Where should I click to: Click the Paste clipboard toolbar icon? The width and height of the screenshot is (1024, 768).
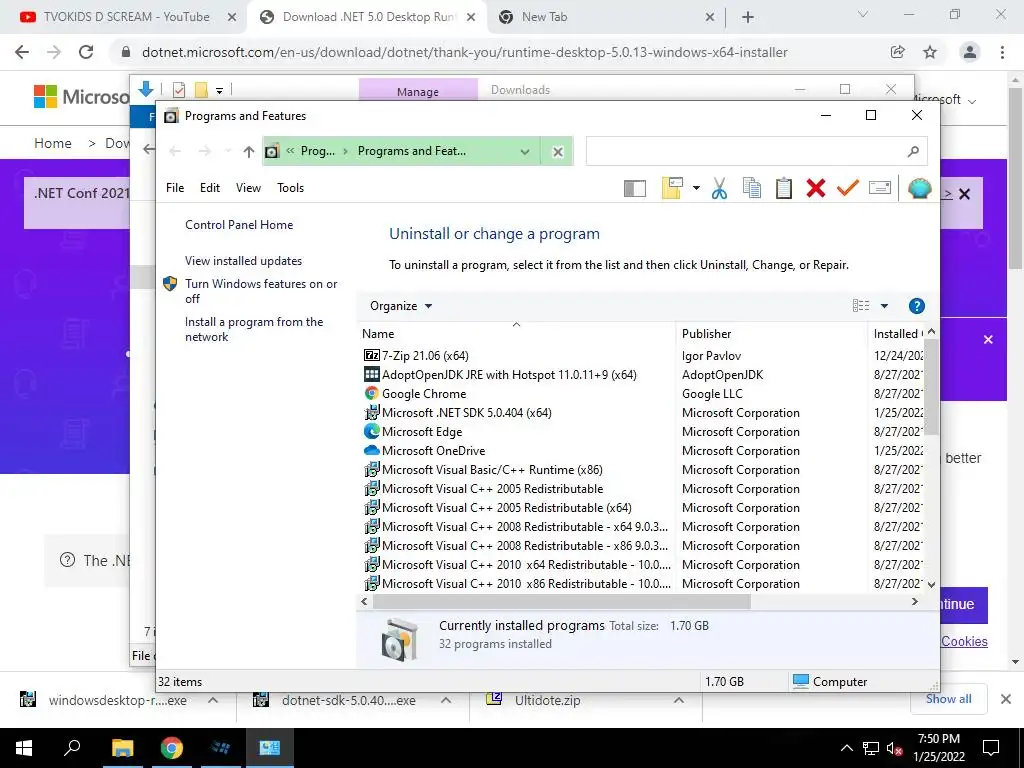coord(784,188)
